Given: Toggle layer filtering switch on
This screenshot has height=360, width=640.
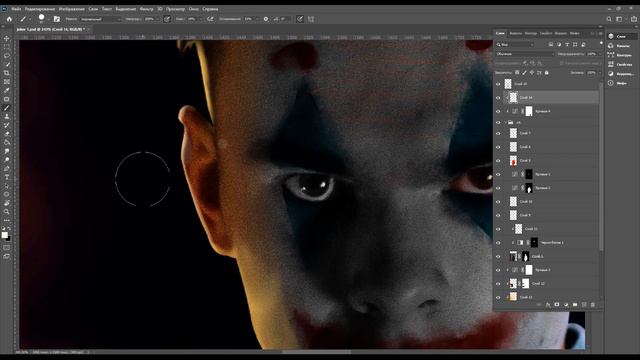Looking at the screenshot, I should coord(601,43).
